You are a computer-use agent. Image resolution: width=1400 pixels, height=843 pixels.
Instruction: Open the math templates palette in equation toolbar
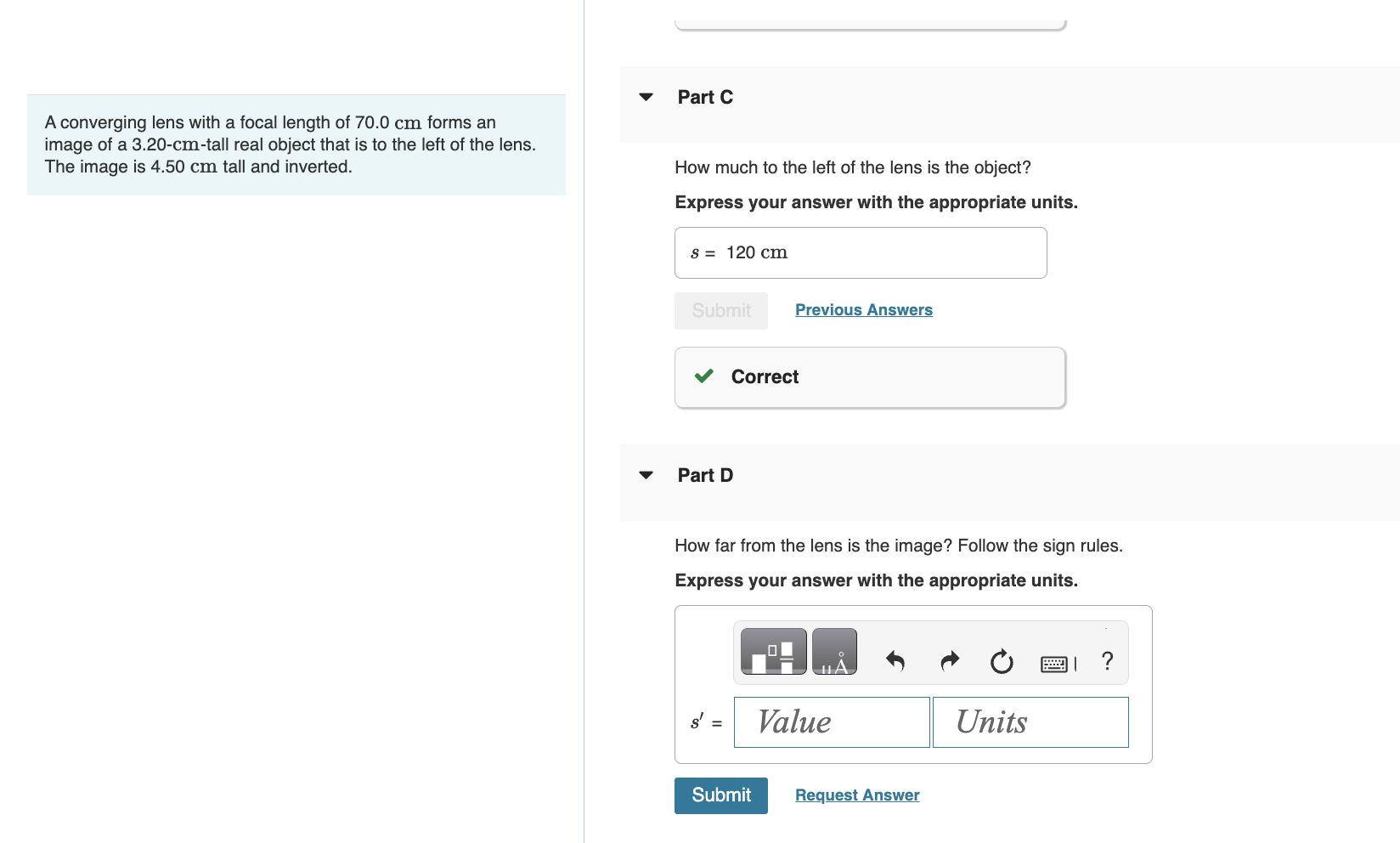pyautogui.click(x=772, y=651)
